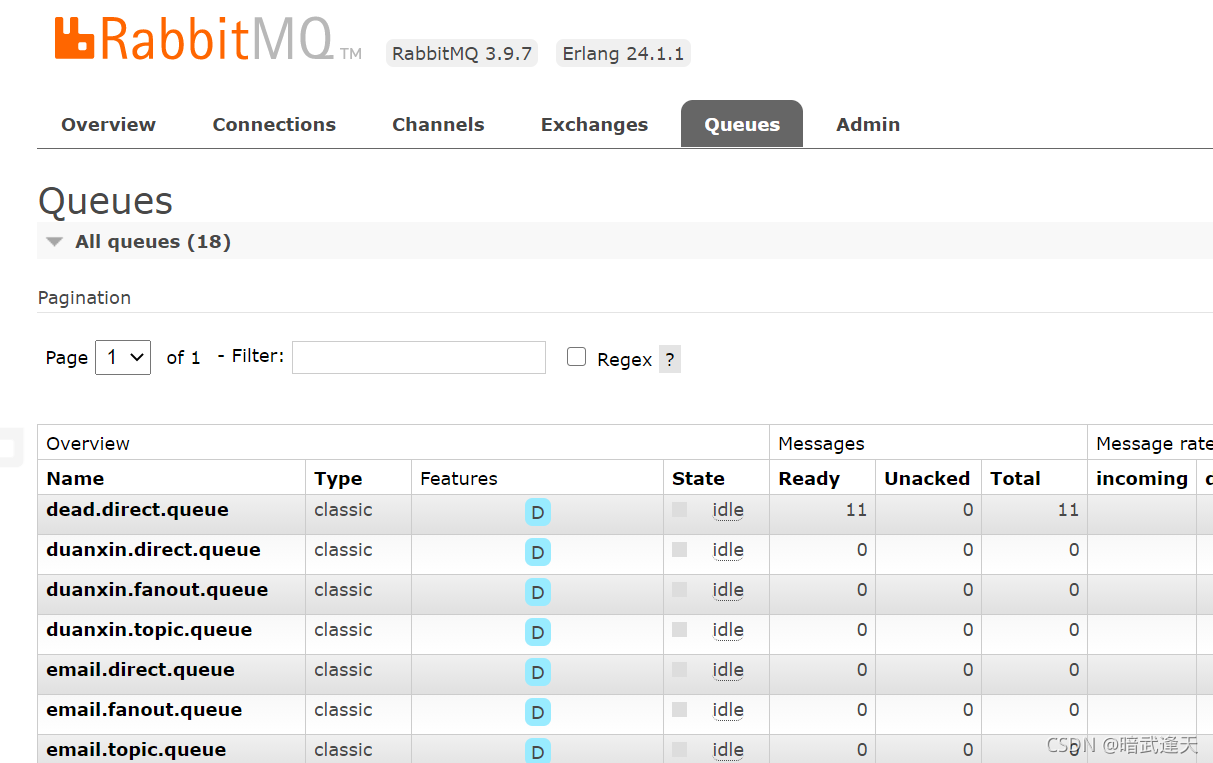Click the idle state of email.direct.queue
Image resolution: width=1213 pixels, height=763 pixels.
click(728, 670)
